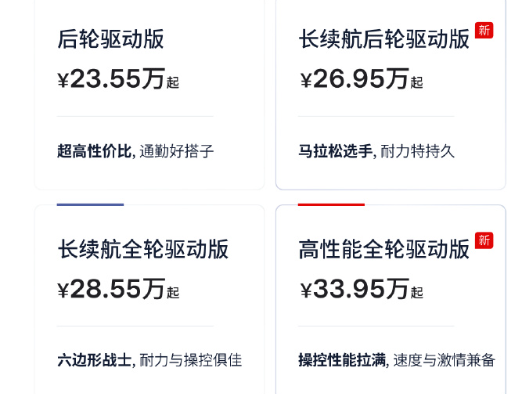510x394 pixels.
Task: Click the ¥26.95万 price
Action: tap(355, 79)
